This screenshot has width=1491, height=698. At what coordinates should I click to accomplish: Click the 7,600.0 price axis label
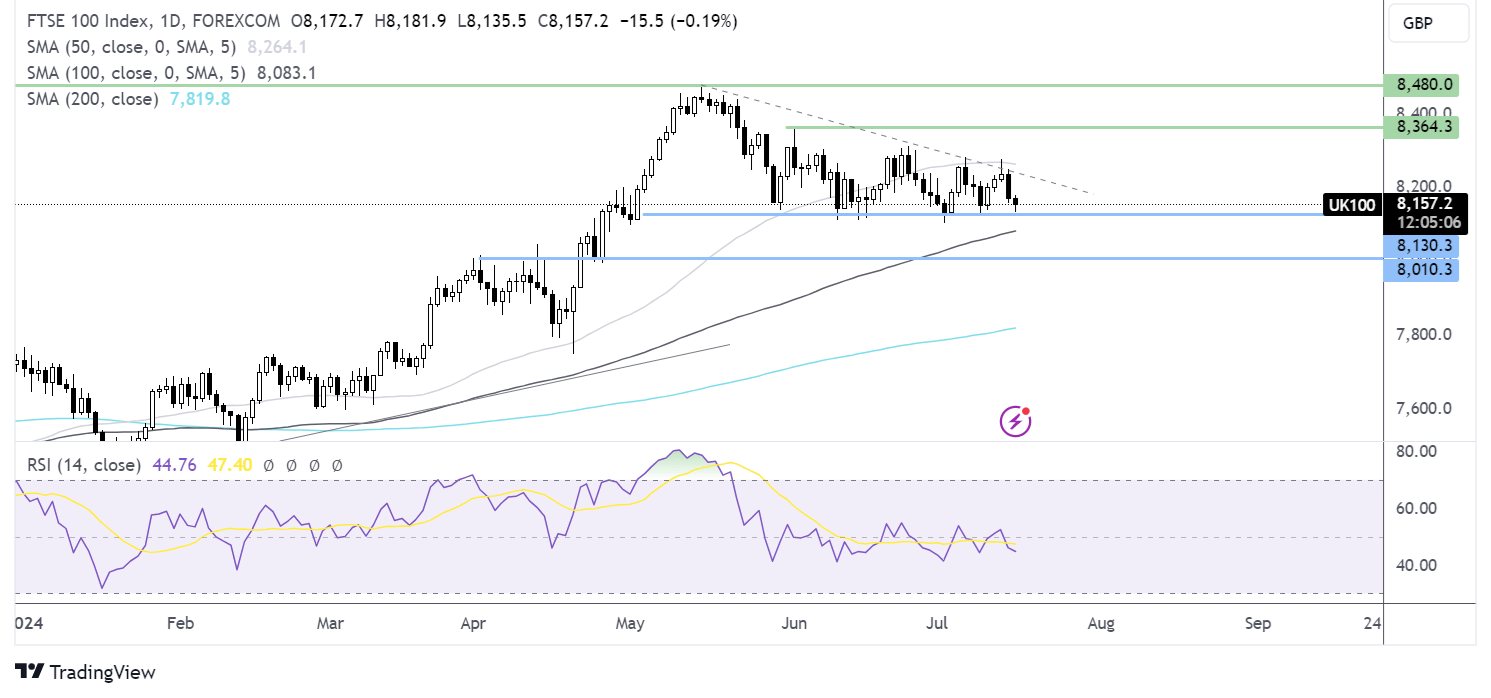[x=1424, y=408]
